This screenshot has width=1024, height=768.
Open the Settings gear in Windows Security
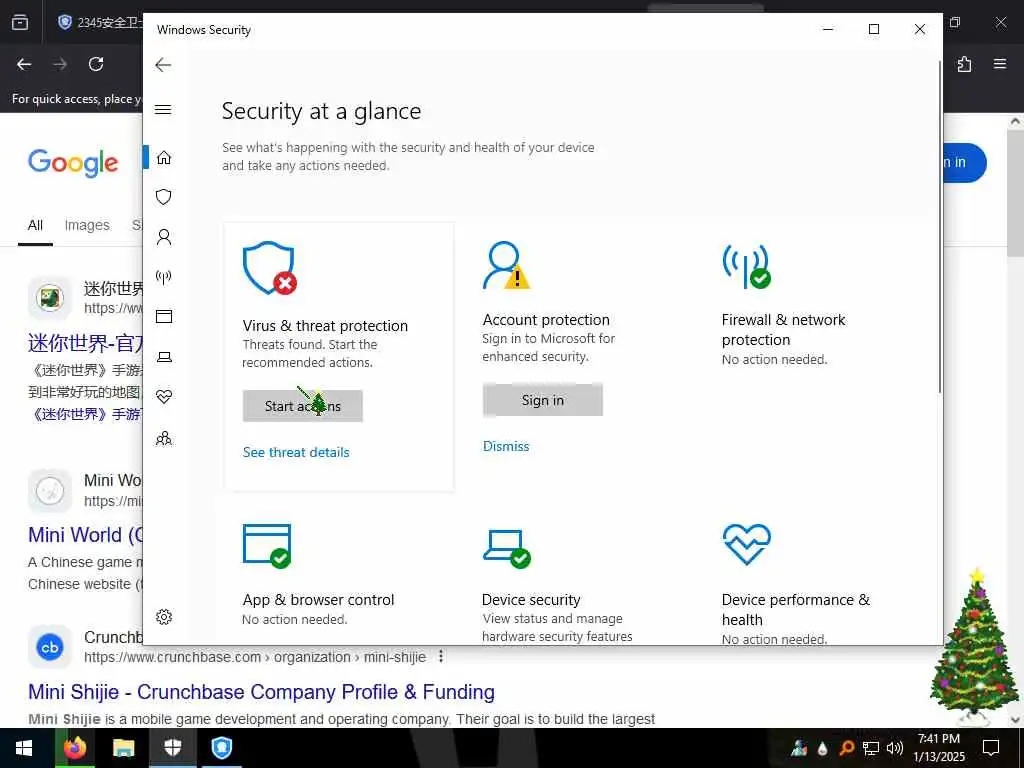164,616
